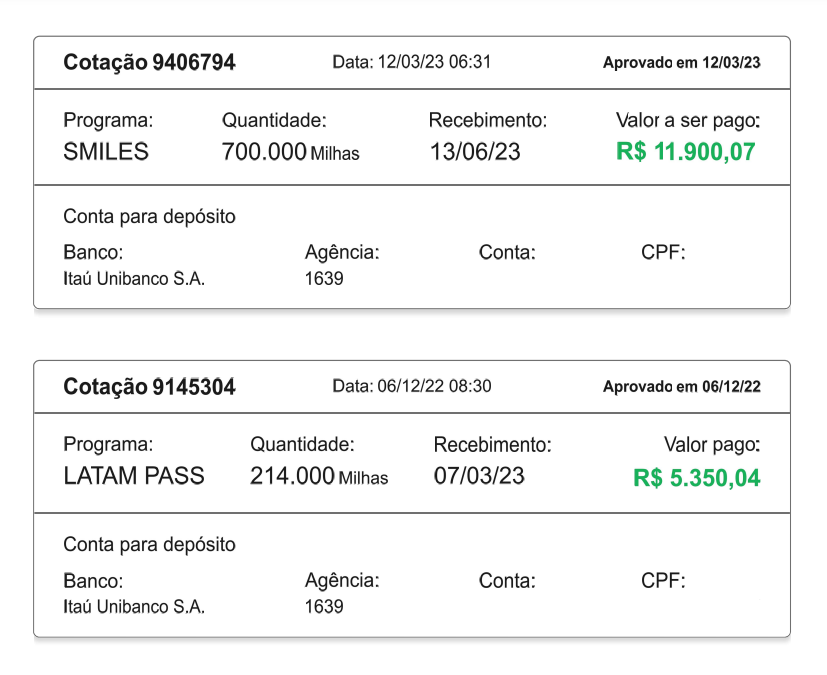Click the R$ 11.900,07 payment value

[686, 152]
